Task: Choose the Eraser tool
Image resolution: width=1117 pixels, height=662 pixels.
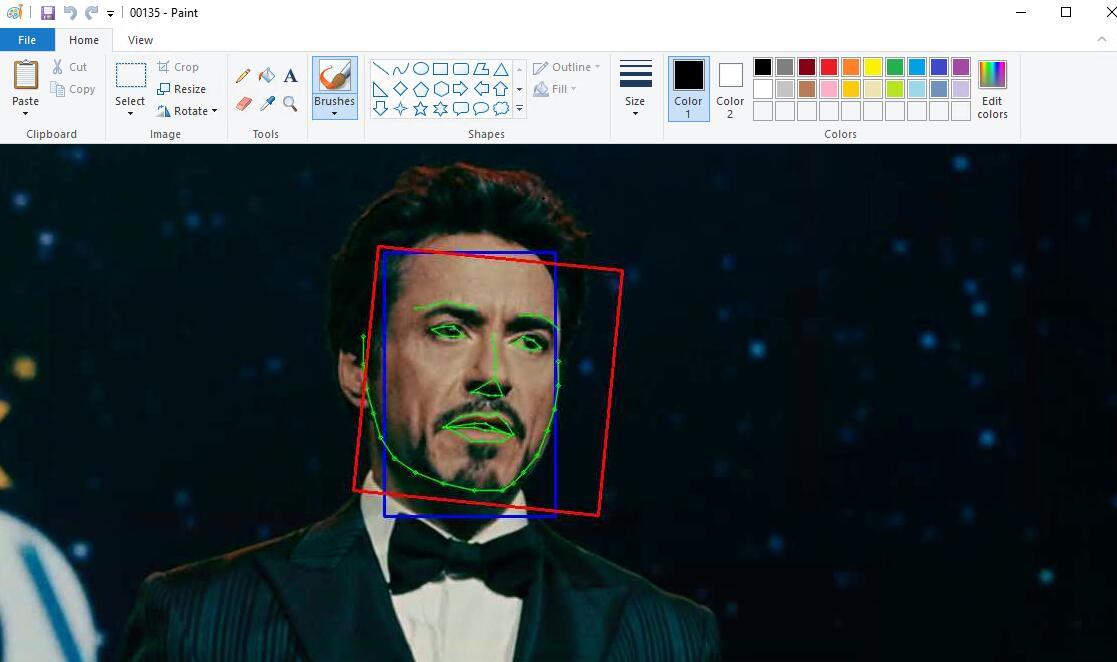Action: pyautogui.click(x=243, y=104)
